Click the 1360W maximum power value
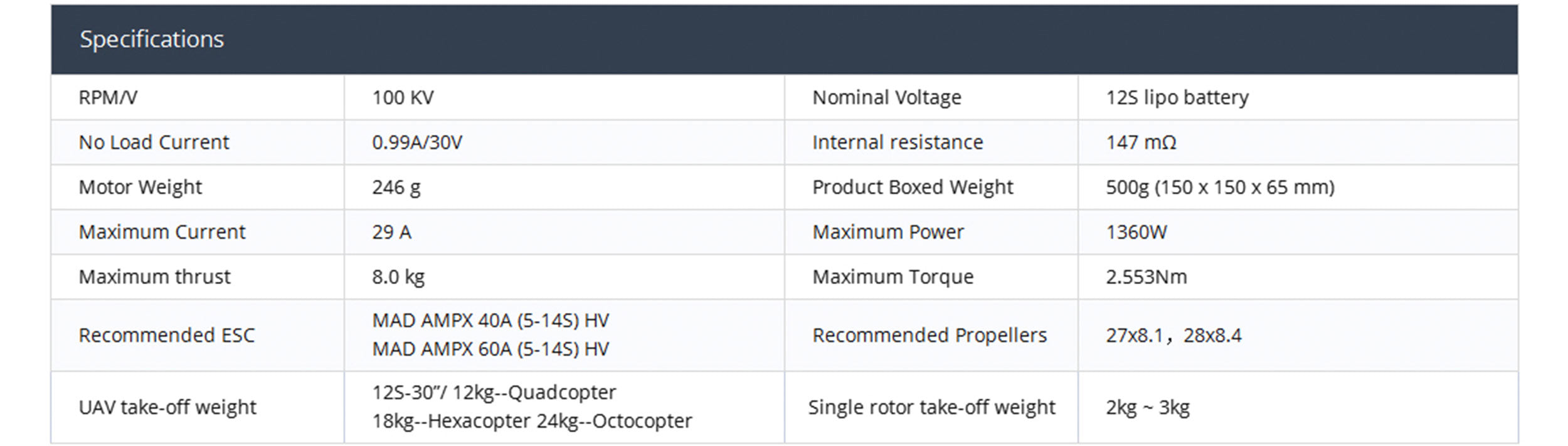The height and width of the screenshot is (446, 1568). [x=1136, y=232]
